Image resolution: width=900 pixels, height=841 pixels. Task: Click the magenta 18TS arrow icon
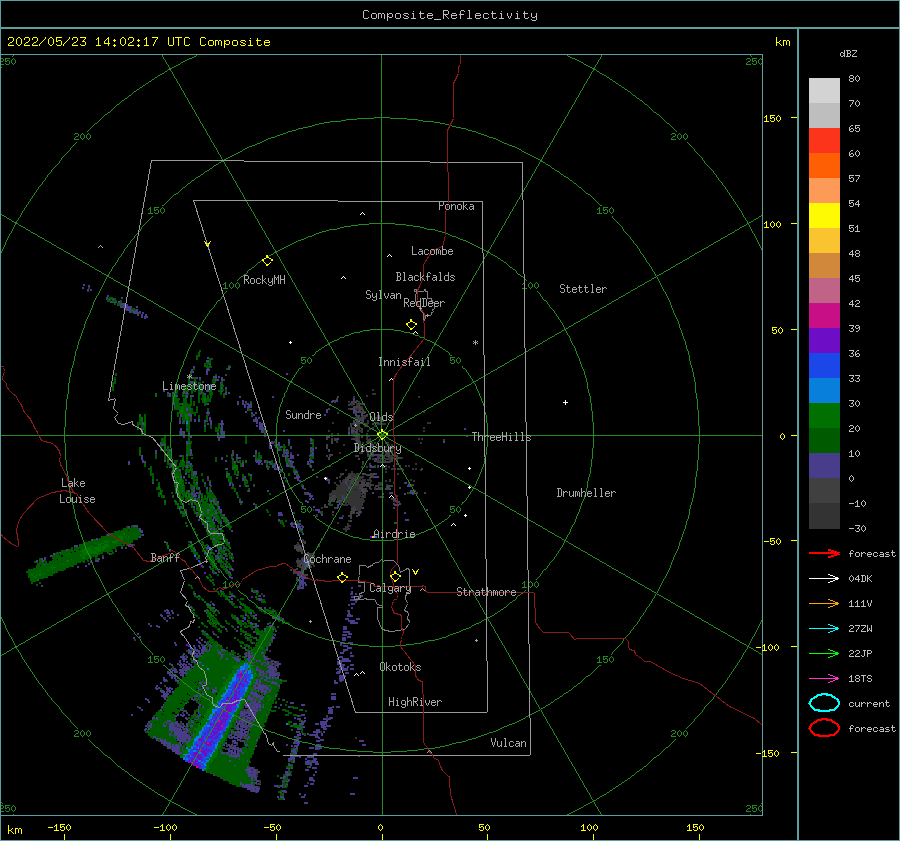pos(824,679)
